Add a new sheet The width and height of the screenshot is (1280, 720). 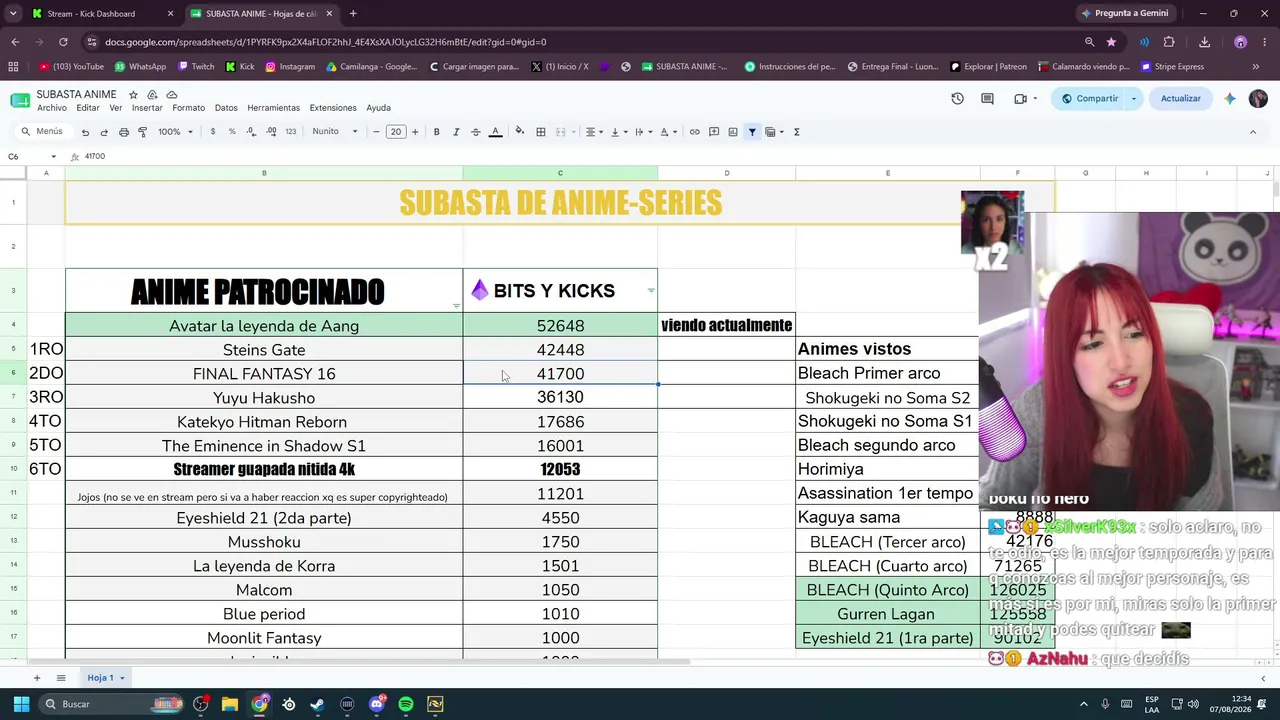(37, 678)
